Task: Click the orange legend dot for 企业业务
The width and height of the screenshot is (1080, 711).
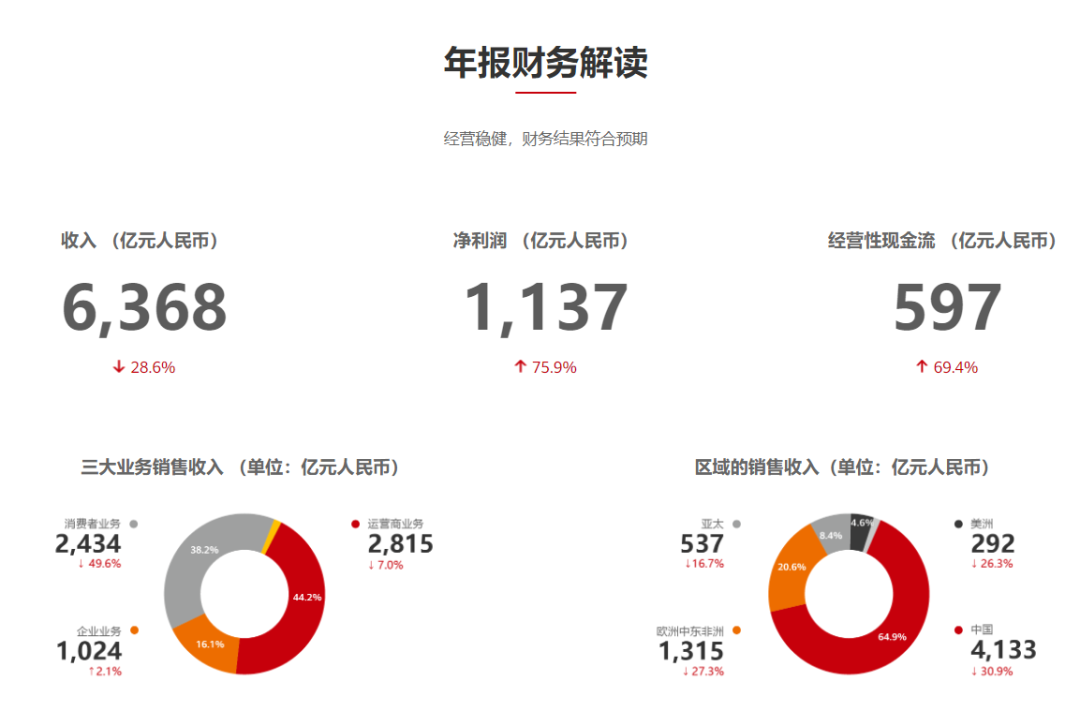Action: coord(135,630)
